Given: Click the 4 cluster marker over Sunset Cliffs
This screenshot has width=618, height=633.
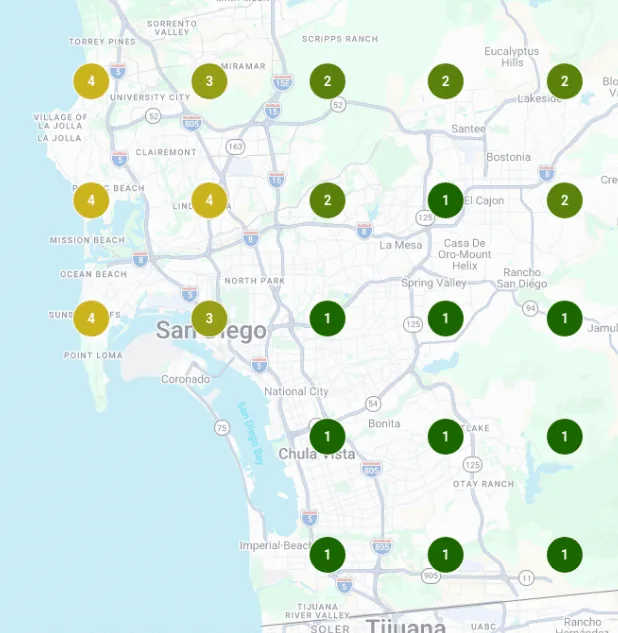Looking at the screenshot, I should [91, 319].
